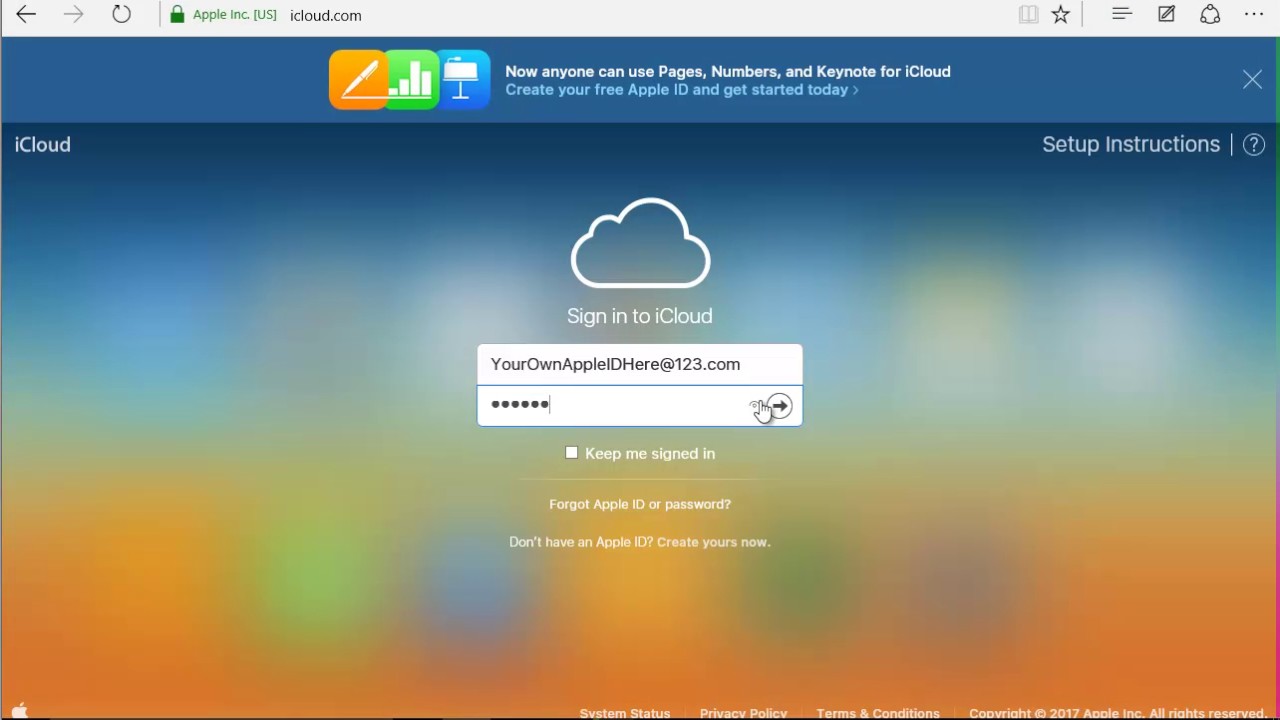This screenshot has height=720, width=1280.
Task: Open System Status footer link
Action: coord(625,713)
